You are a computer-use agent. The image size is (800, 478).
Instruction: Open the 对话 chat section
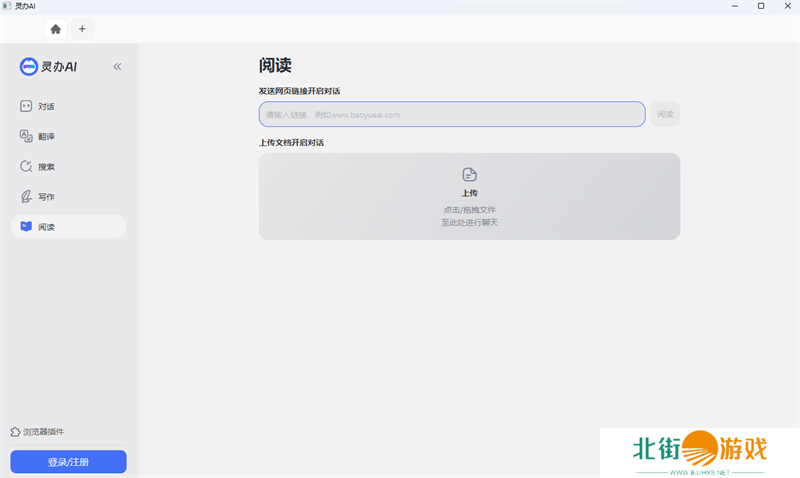click(x=46, y=106)
